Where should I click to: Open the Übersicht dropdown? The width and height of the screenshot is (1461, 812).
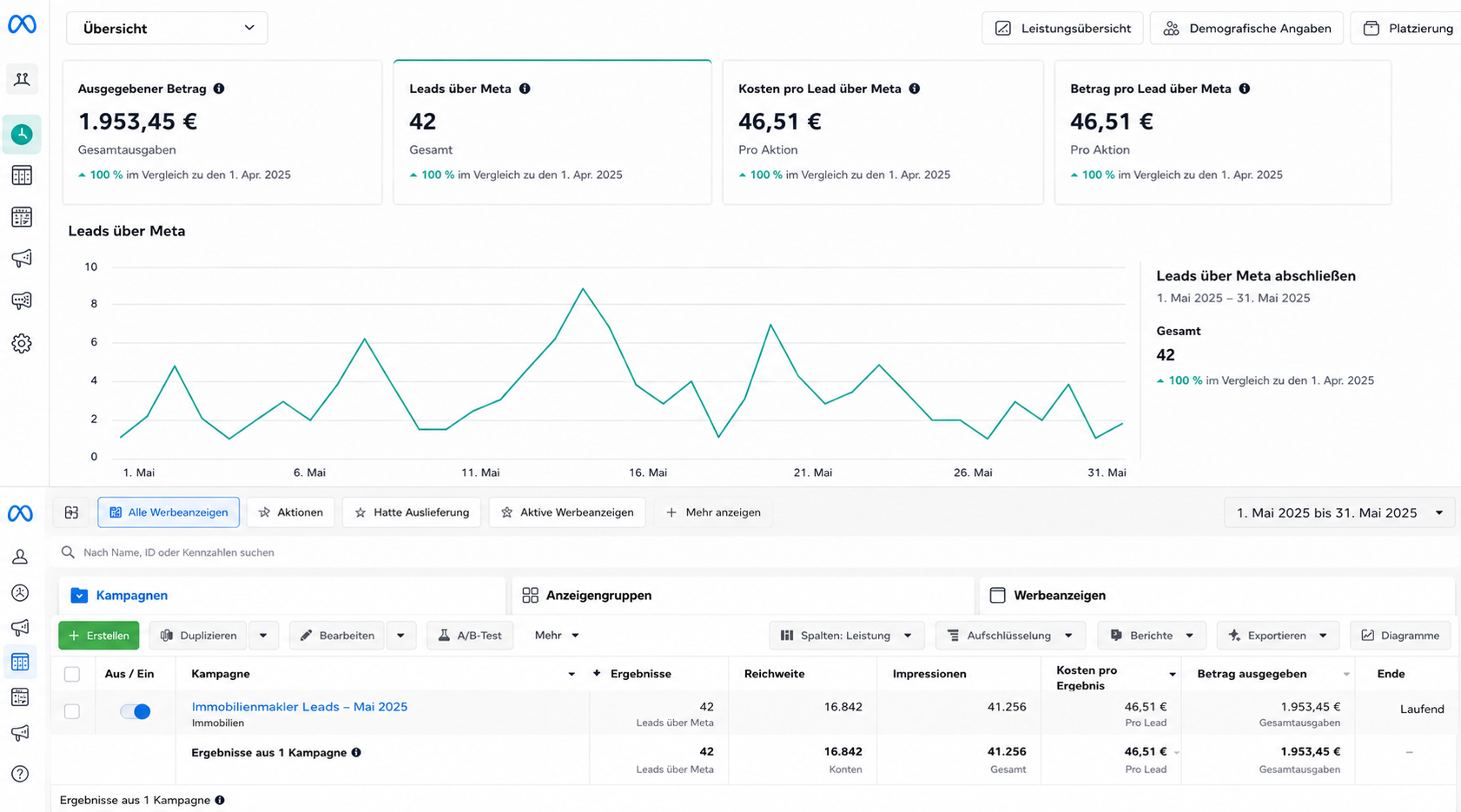point(167,28)
